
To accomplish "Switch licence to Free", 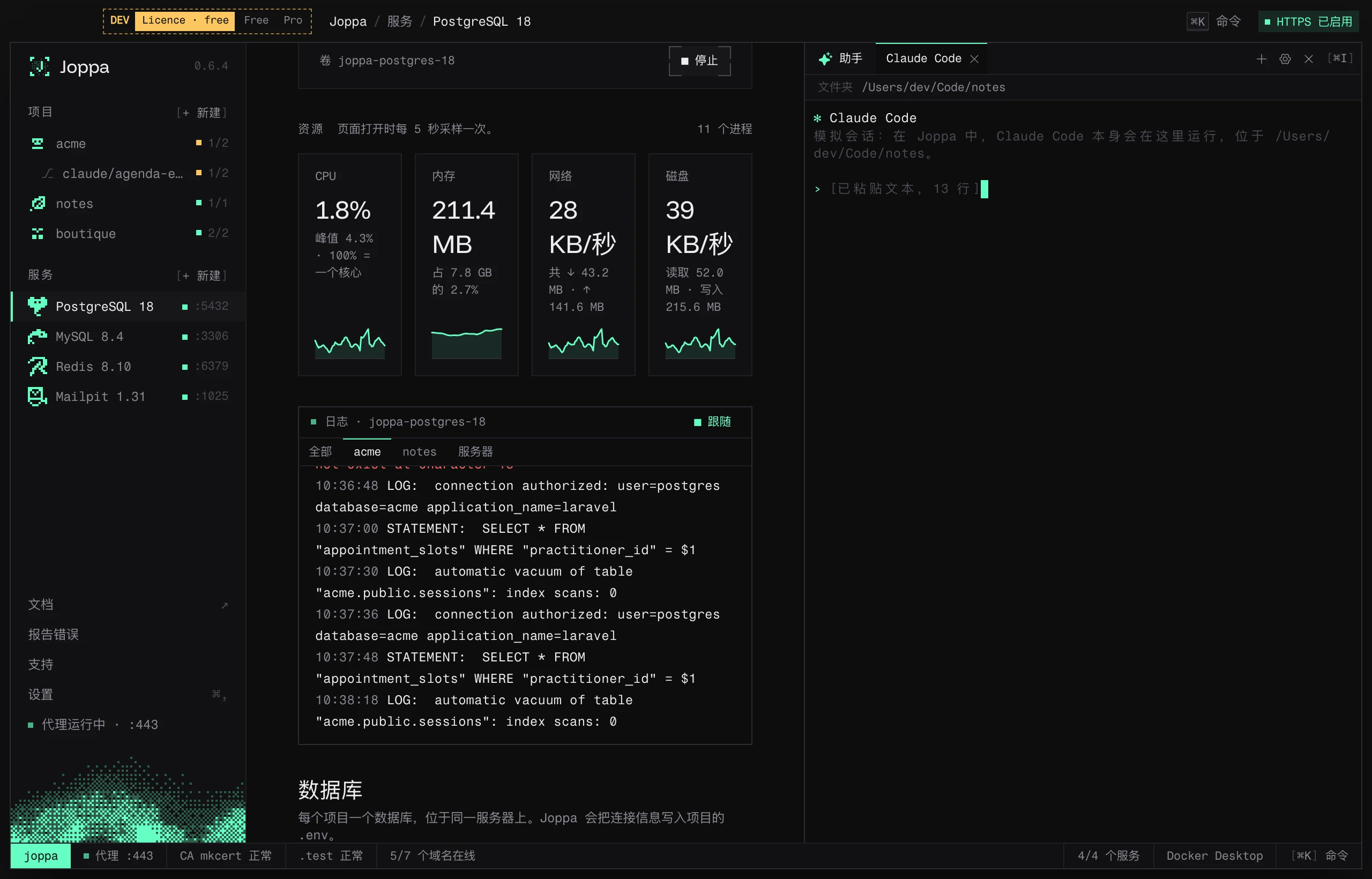I will (x=256, y=20).
